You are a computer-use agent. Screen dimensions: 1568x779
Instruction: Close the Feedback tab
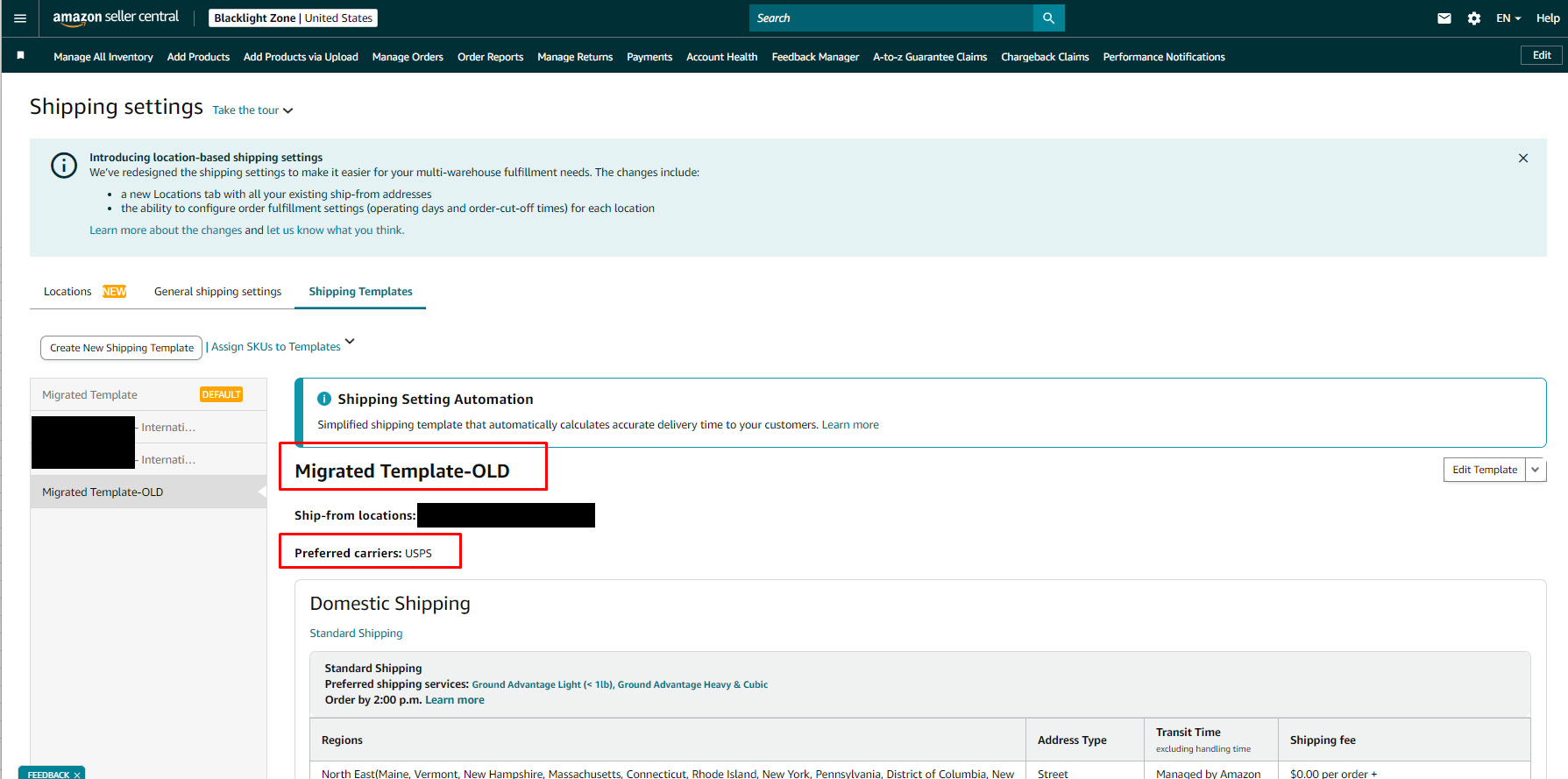pos(77,775)
